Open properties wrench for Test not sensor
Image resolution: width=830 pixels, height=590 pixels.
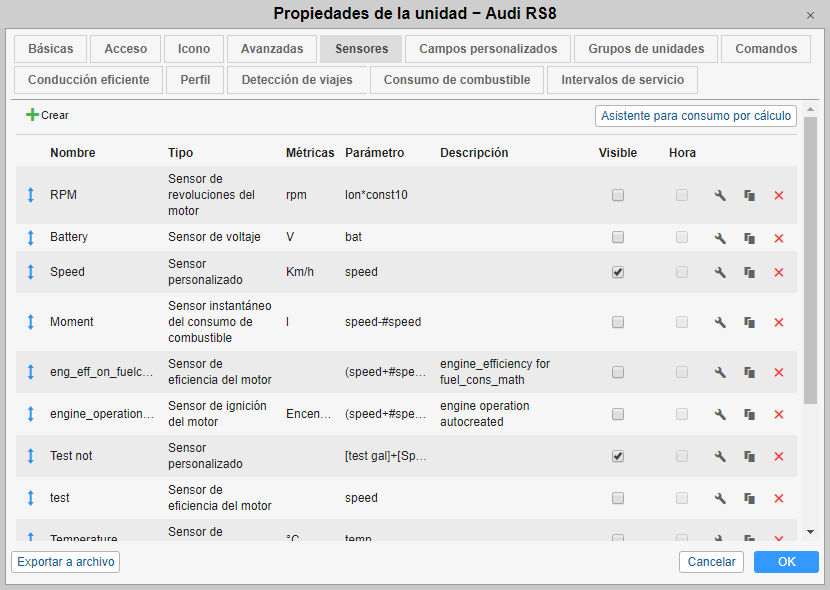pos(719,456)
